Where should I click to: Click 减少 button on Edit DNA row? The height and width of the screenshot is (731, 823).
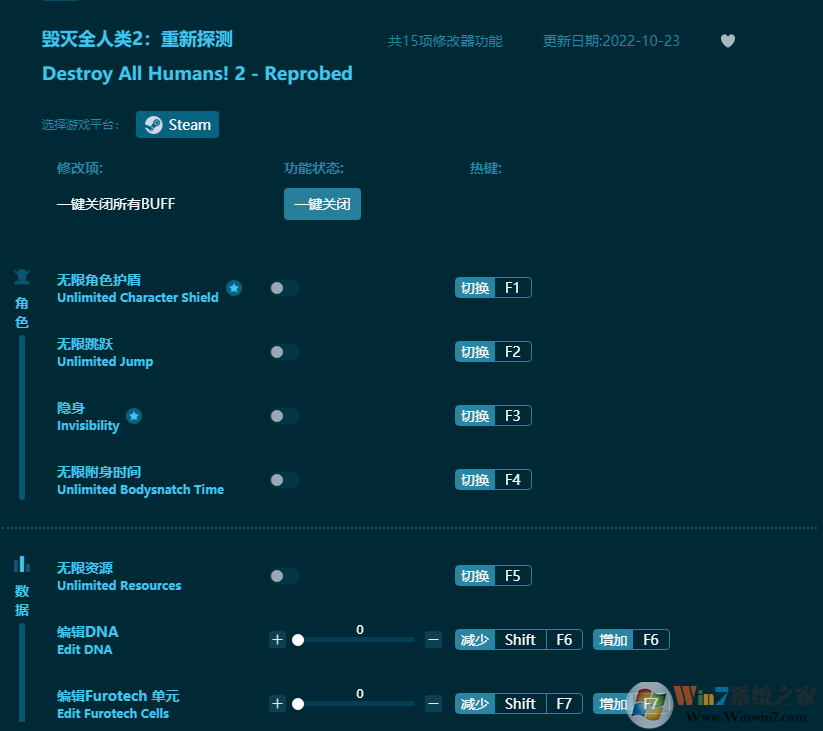coord(475,639)
